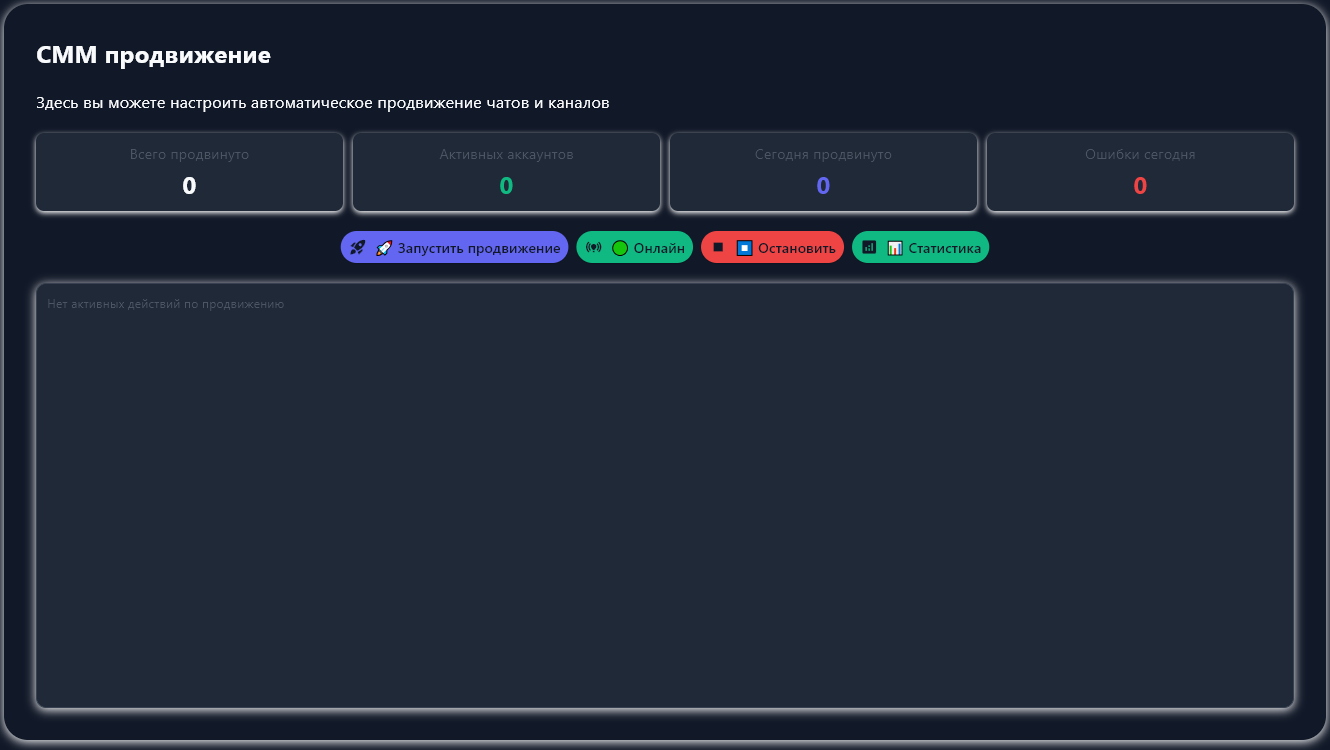
Task: Click the black square stop icon
Action: (x=718, y=247)
